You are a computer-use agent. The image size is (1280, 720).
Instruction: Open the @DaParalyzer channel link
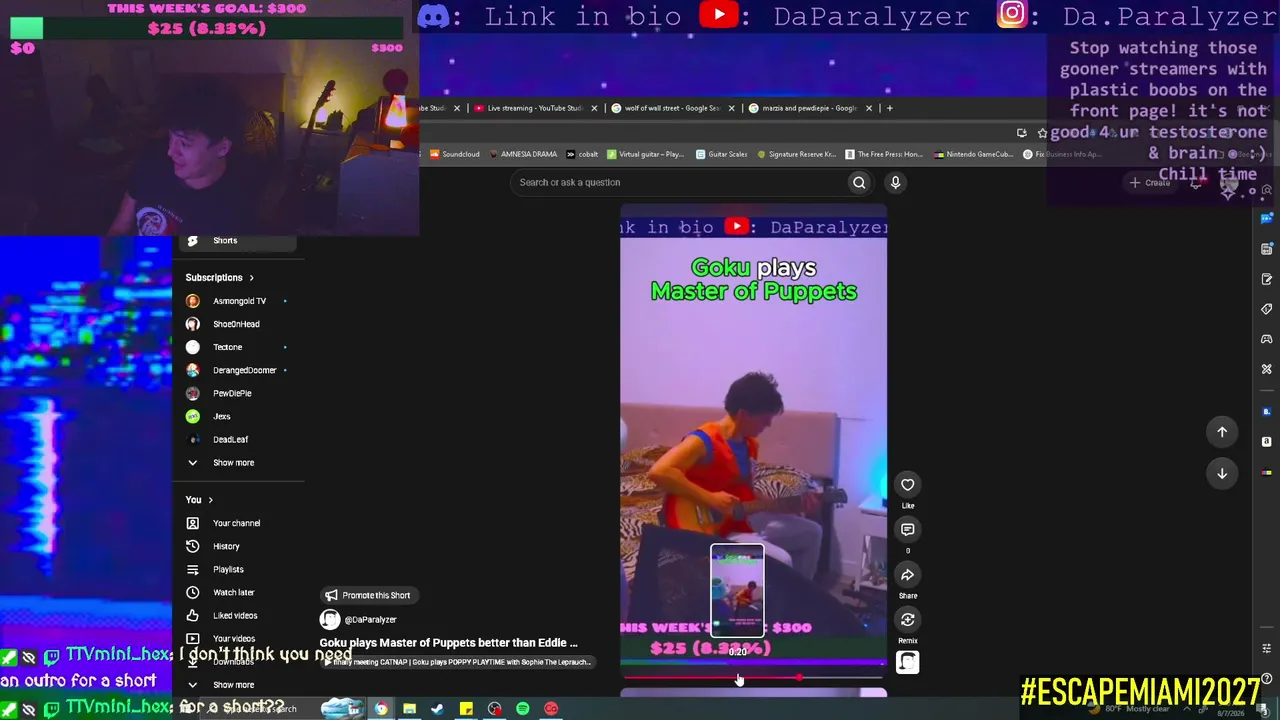click(x=370, y=620)
